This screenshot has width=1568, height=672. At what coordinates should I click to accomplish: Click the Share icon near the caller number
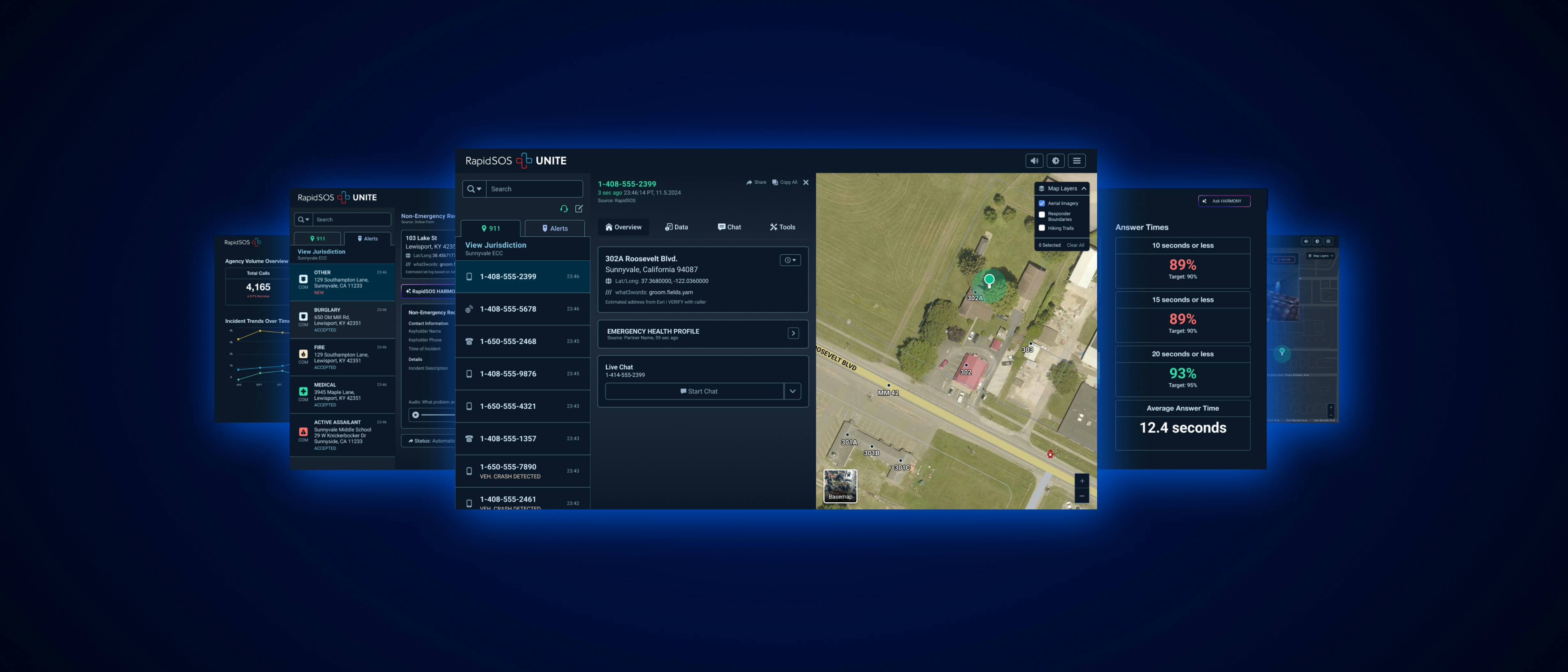(x=750, y=182)
